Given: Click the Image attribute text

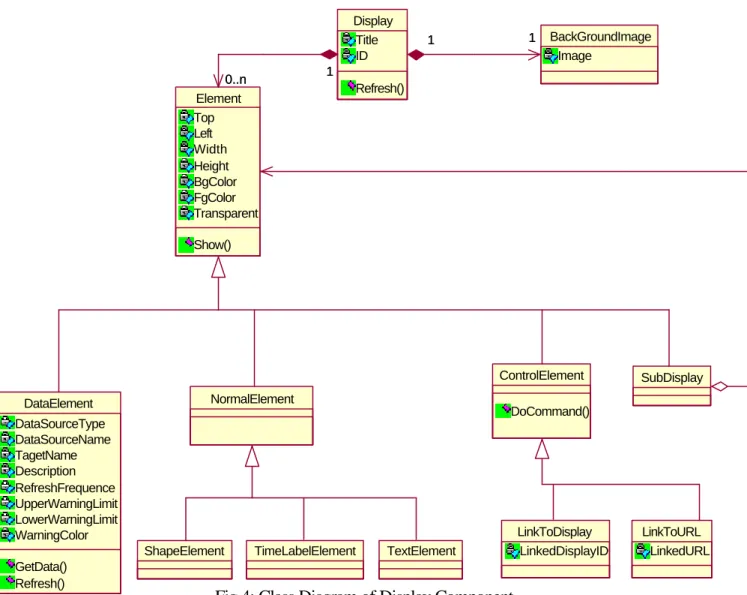Looking at the screenshot, I should pyautogui.click(x=575, y=56).
